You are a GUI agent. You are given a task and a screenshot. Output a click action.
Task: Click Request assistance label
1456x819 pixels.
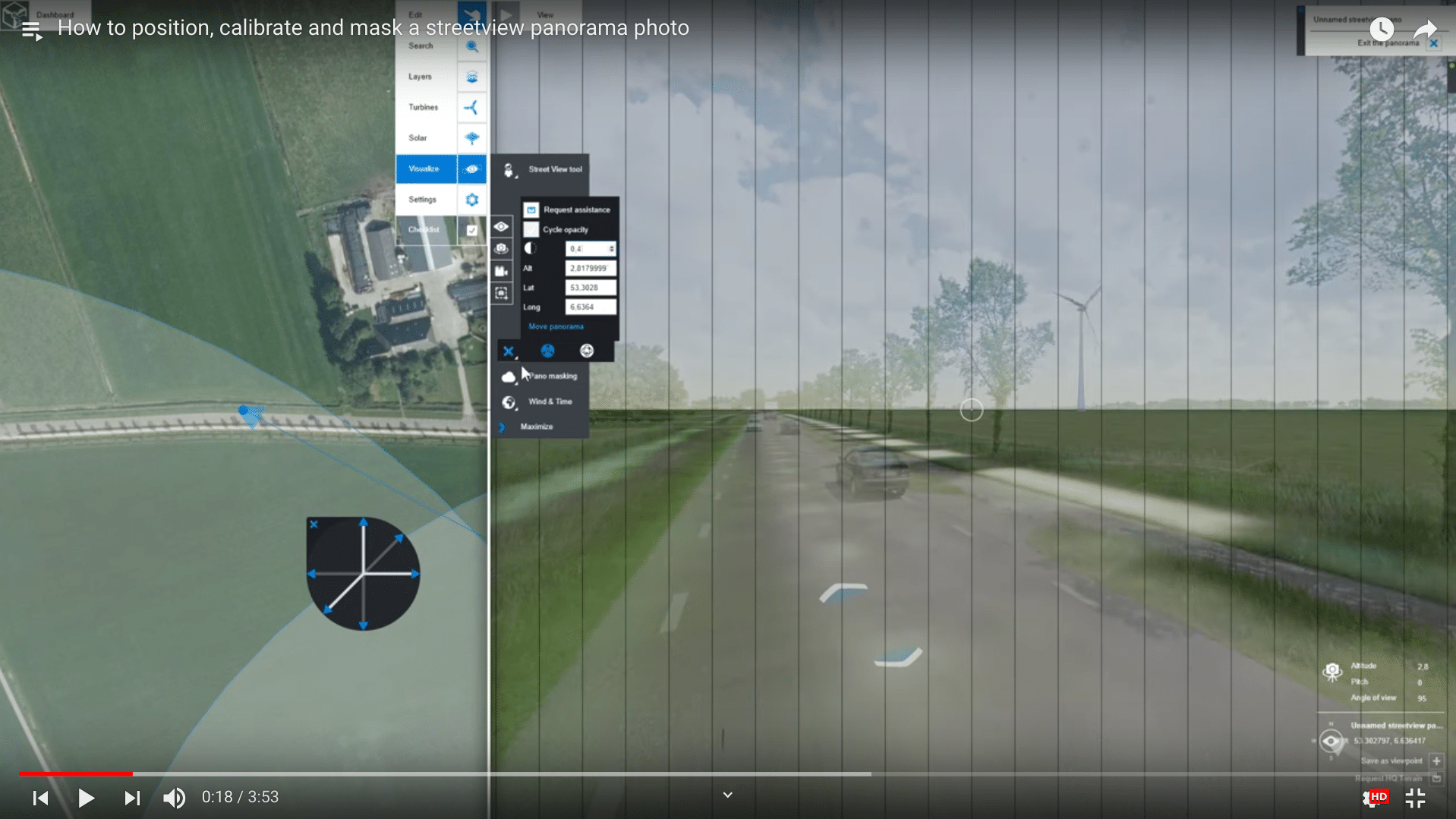tap(576, 209)
